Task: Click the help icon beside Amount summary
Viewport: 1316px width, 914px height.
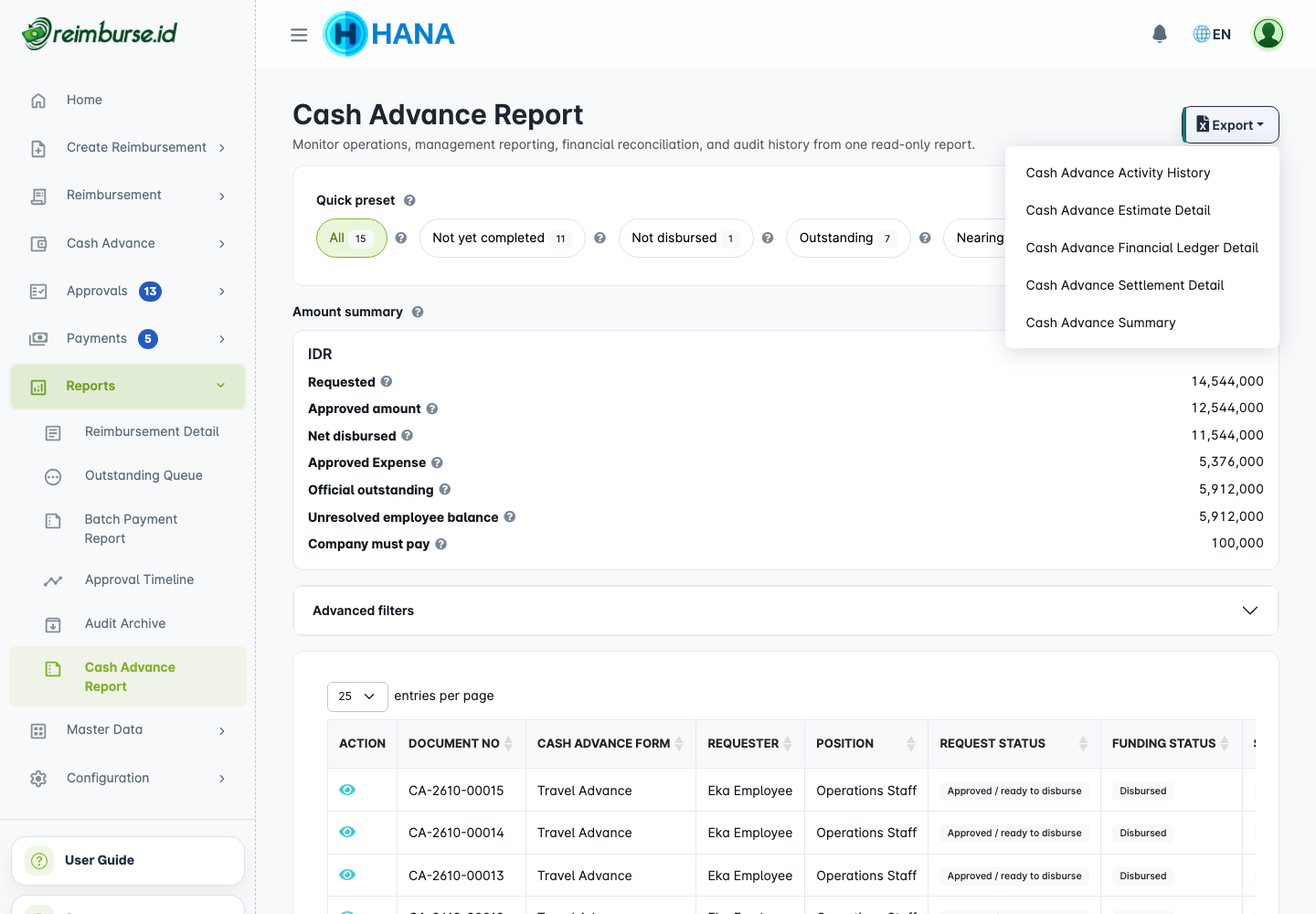Action: click(418, 312)
